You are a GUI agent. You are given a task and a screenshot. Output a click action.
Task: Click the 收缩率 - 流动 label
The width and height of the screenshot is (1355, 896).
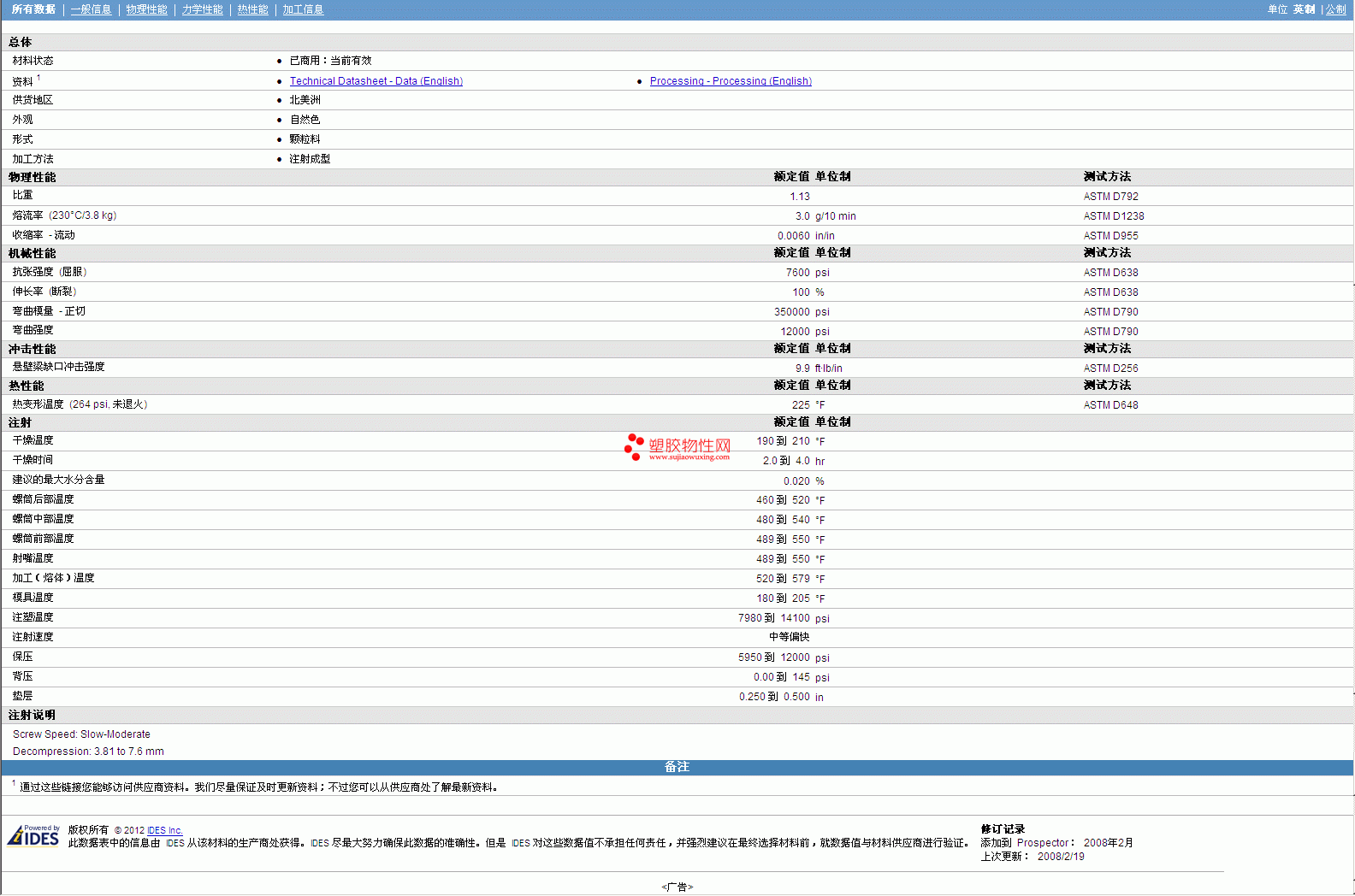tap(44, 235)
